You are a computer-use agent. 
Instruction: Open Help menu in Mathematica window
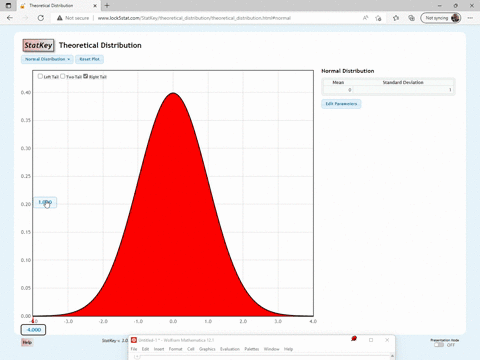(x=288, y=349)
